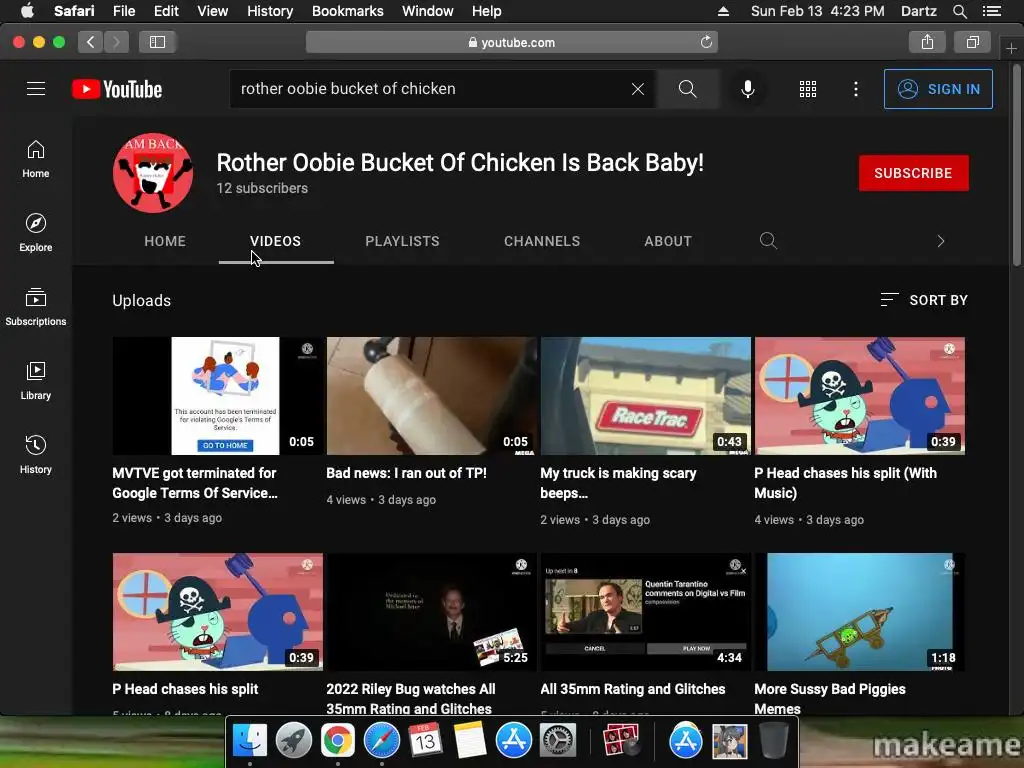1024x768 pixels.
Task: Click the channel avatar picture
Action: pyautogui.click(x=153, y=173)
